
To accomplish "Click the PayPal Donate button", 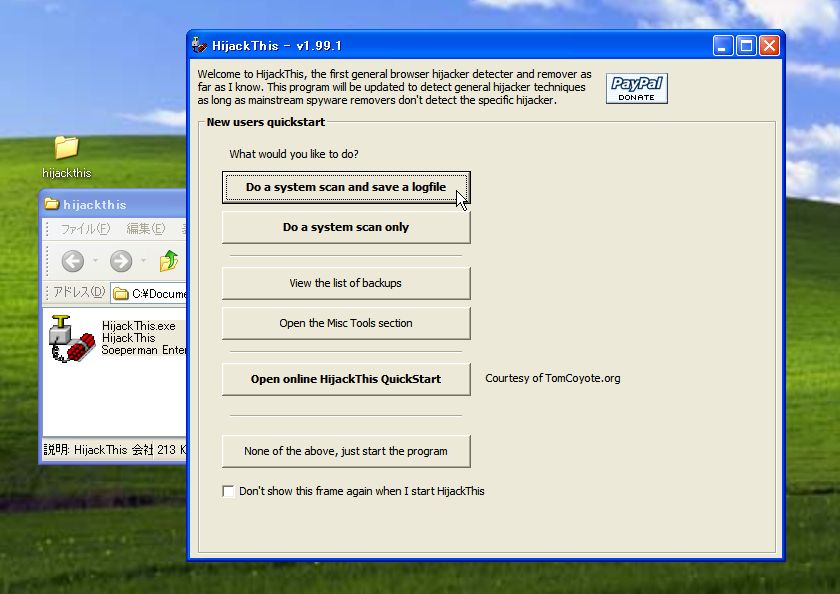I will (636, 88).
